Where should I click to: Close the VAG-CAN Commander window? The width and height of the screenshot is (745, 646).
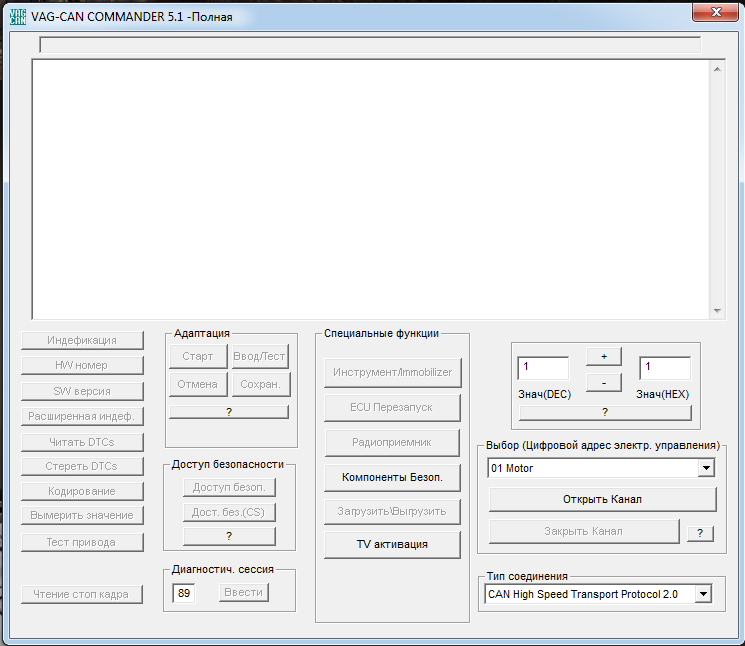(x=715, y=12)
